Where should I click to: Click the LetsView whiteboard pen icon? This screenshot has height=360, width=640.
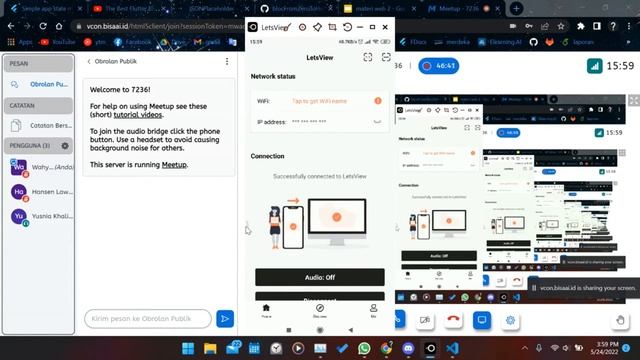[287, 27]
